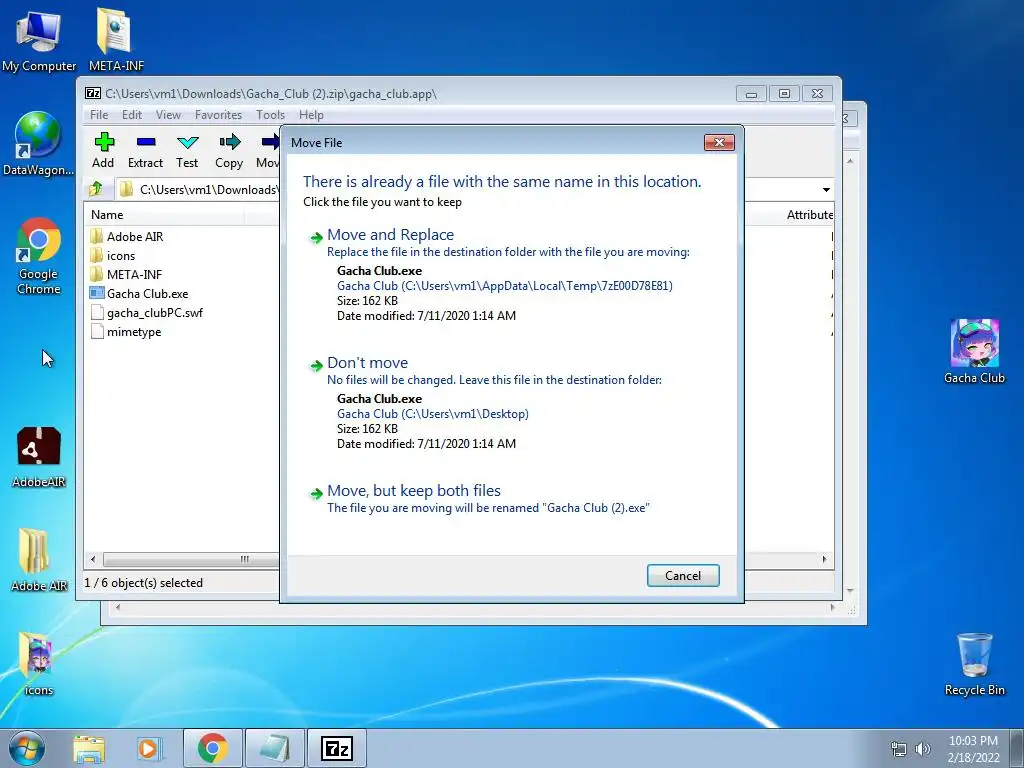Click the 7-Zip horizontal scrollbar thumb
Viewport: 1024px width, 768px height.
[x=191, y=559]
